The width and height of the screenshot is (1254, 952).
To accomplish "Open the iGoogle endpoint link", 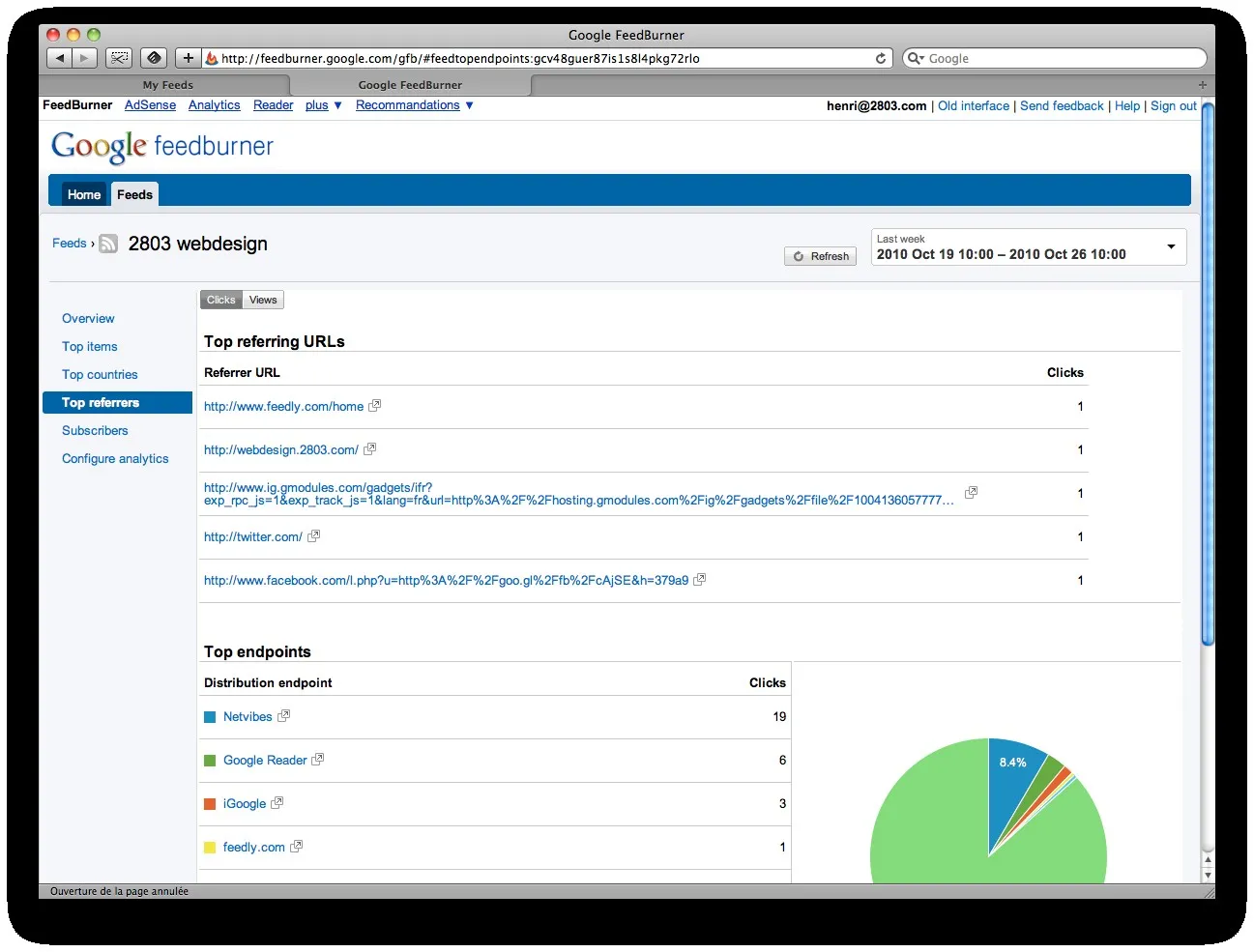I will pyautogui.click(x=245, y=803).
